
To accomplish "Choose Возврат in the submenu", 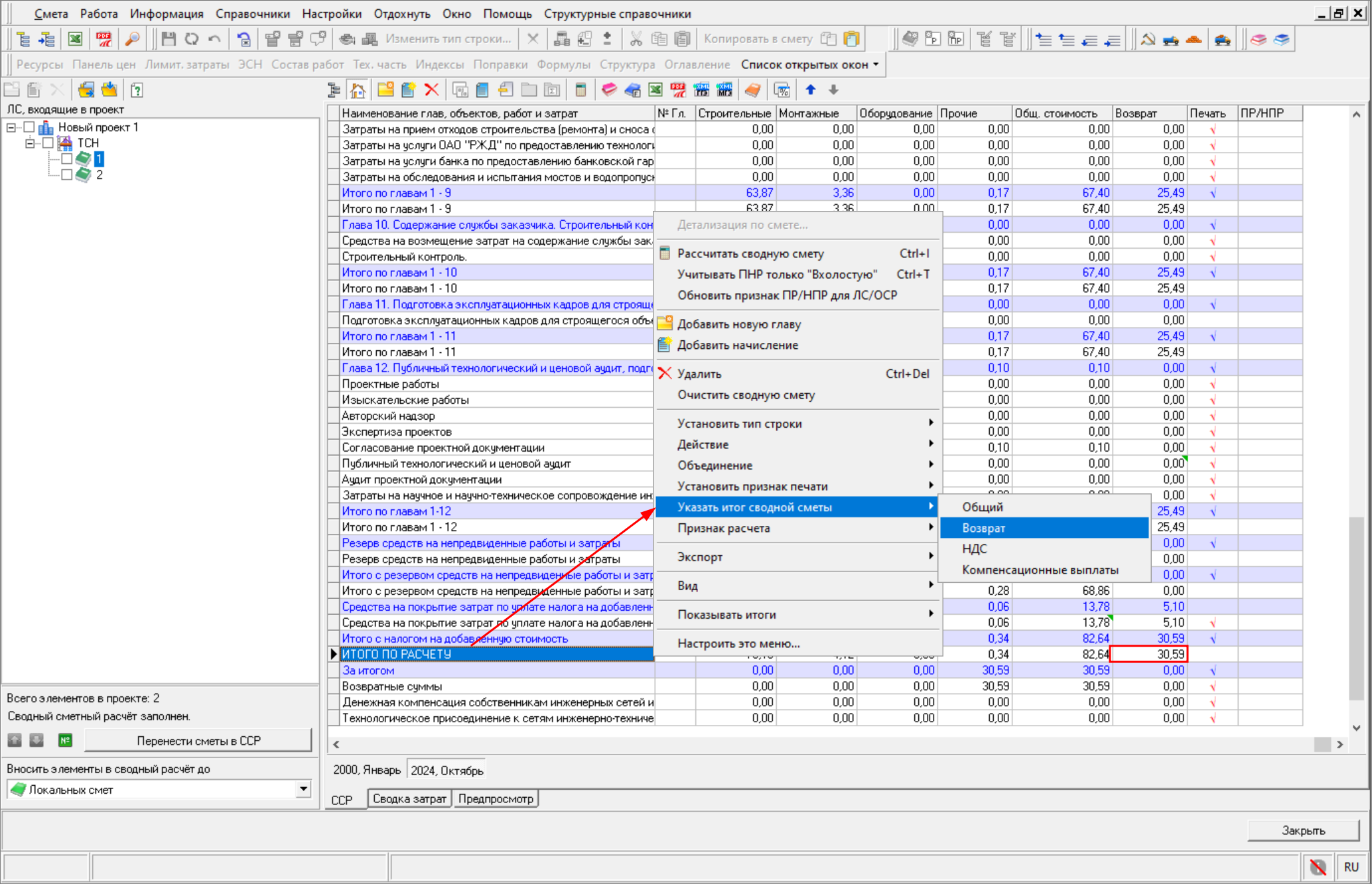I will (983, 528).
